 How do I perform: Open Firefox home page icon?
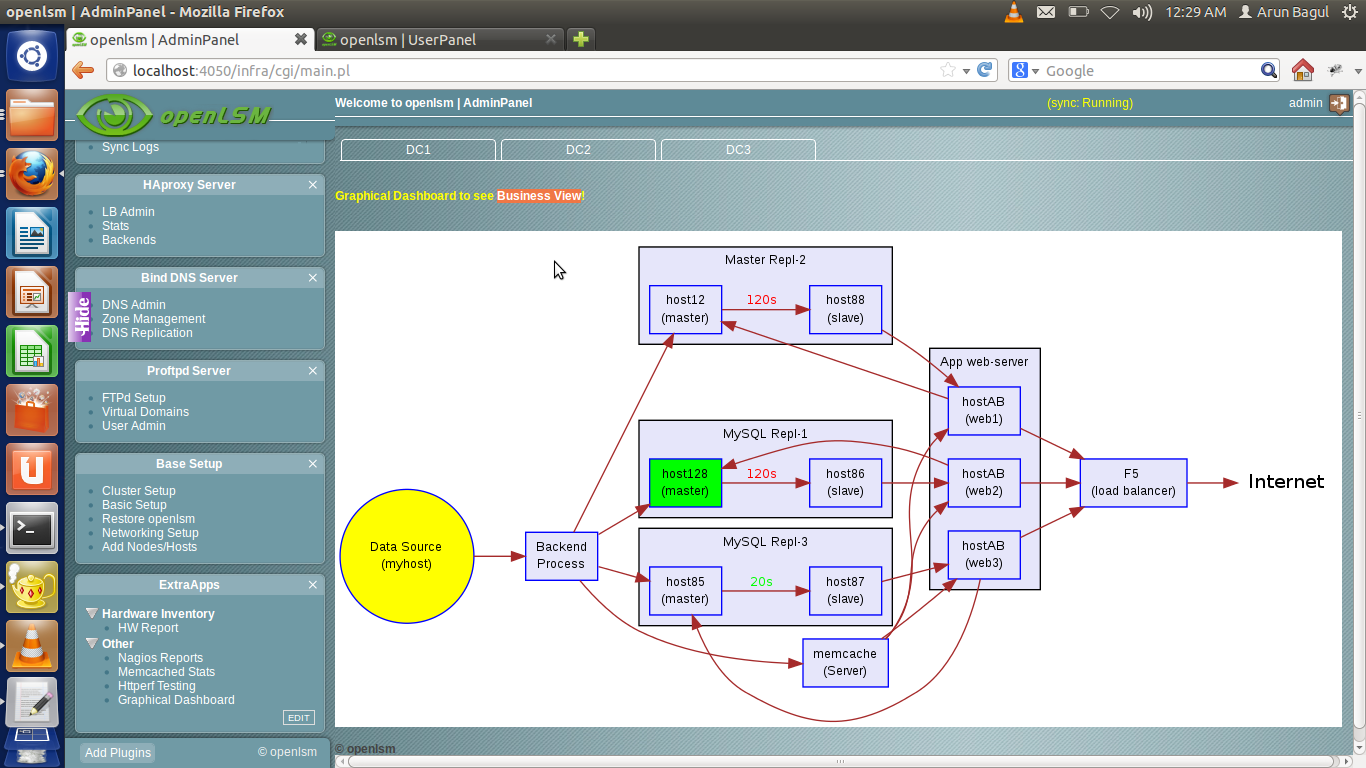pyautogui.click(x=1302, y=70)
